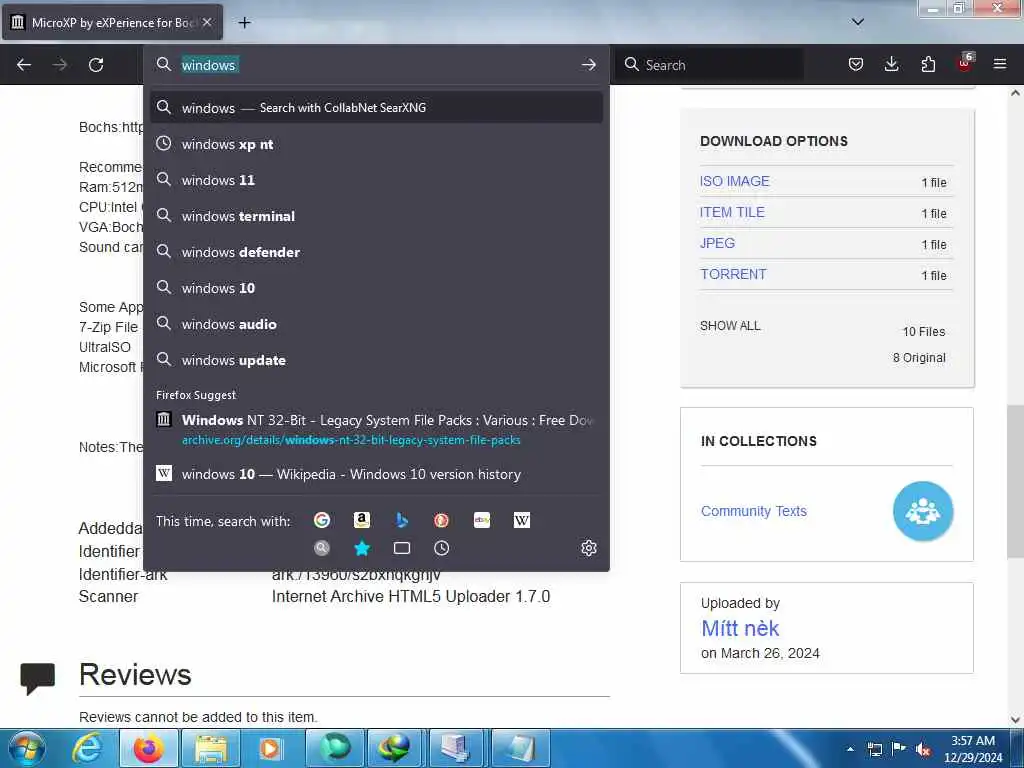This screenshot has width=1024, height=768.
Task: Search history via the clock shortcut
Action: click(x=441, y=548)
